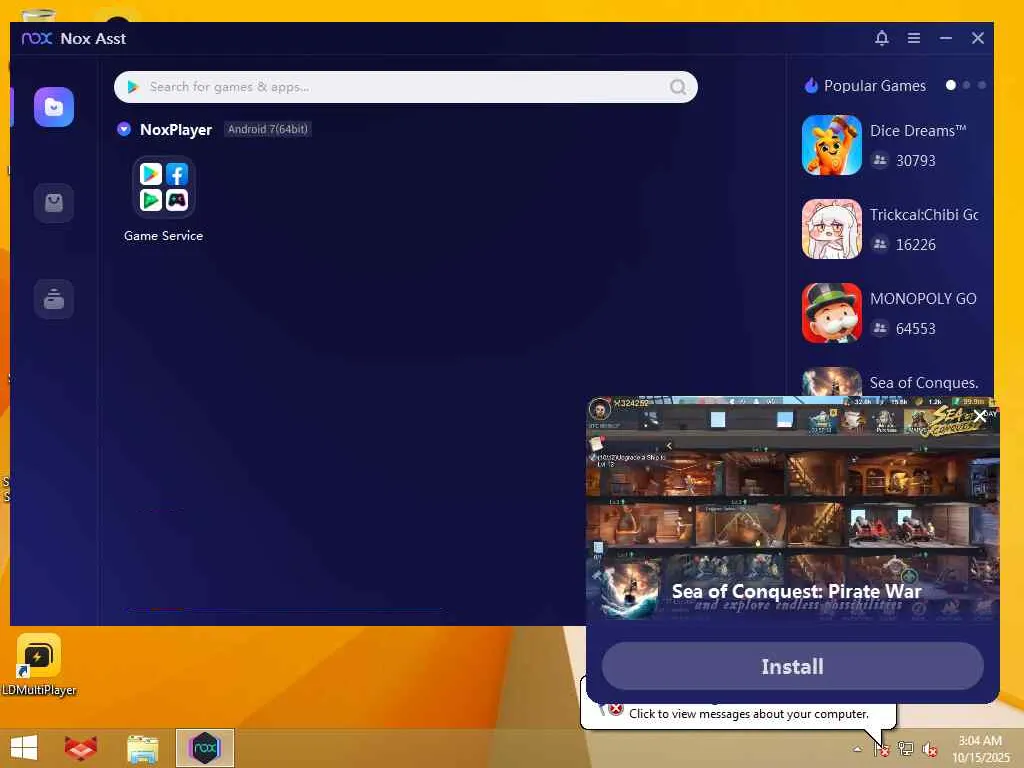Click the magnifier search icon
Screen dimensions: 1024x768
click(678, 87)
